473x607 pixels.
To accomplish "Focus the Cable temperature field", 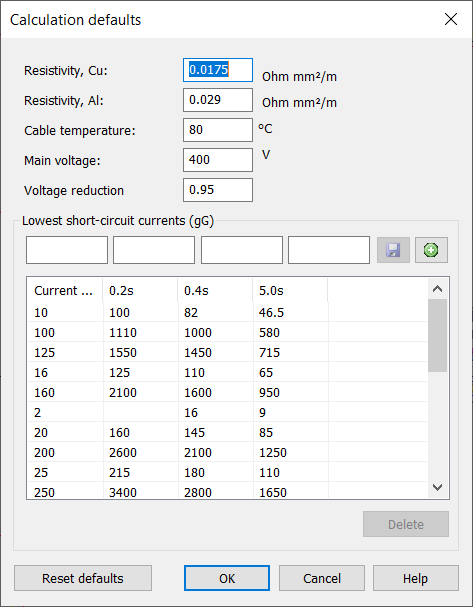I will coord(218,130).
